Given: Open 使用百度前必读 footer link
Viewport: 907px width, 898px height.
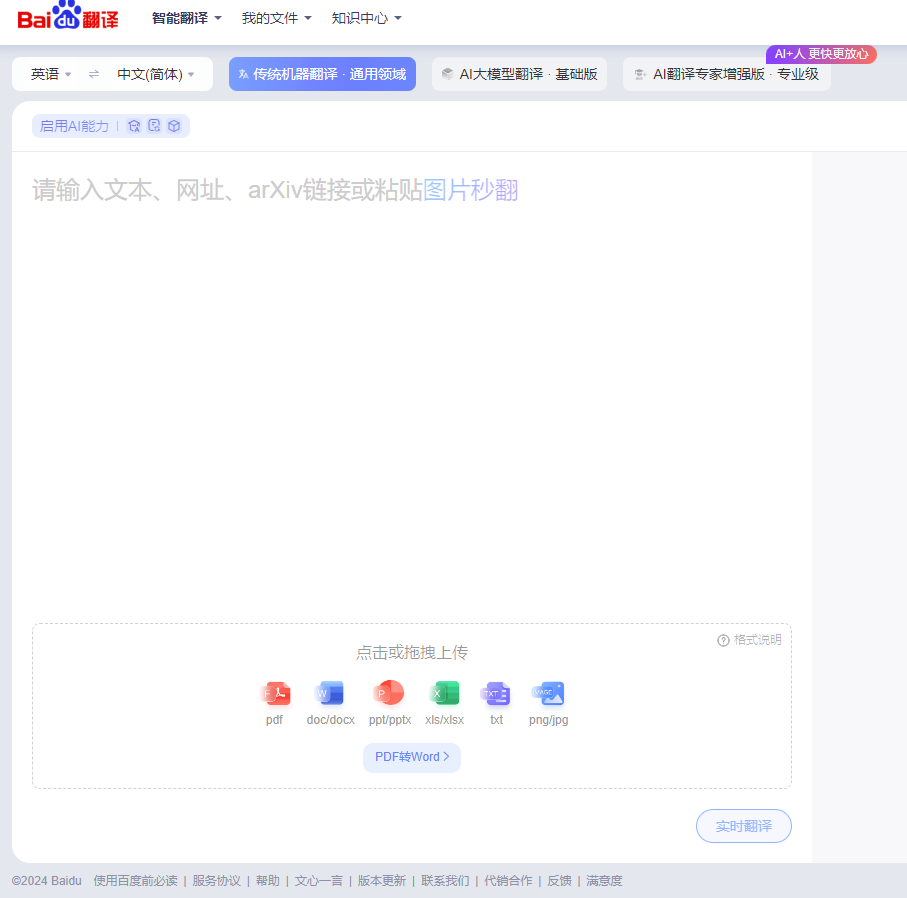Looking at the screenshot, I should point(136,881).
